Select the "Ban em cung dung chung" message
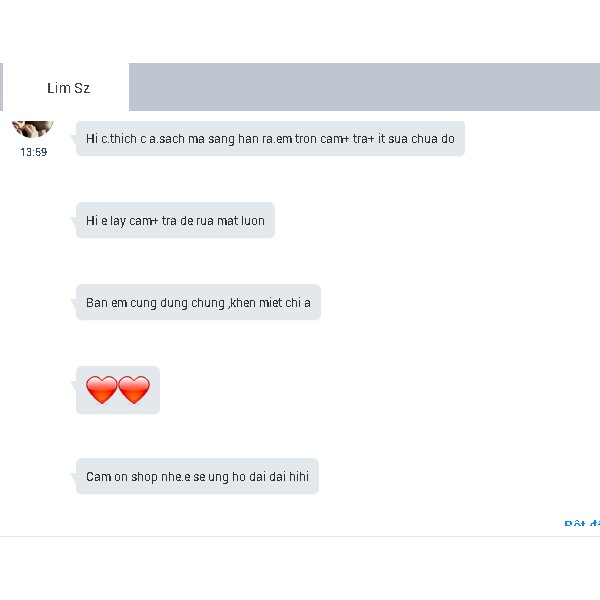 click(x=198, y=302)
